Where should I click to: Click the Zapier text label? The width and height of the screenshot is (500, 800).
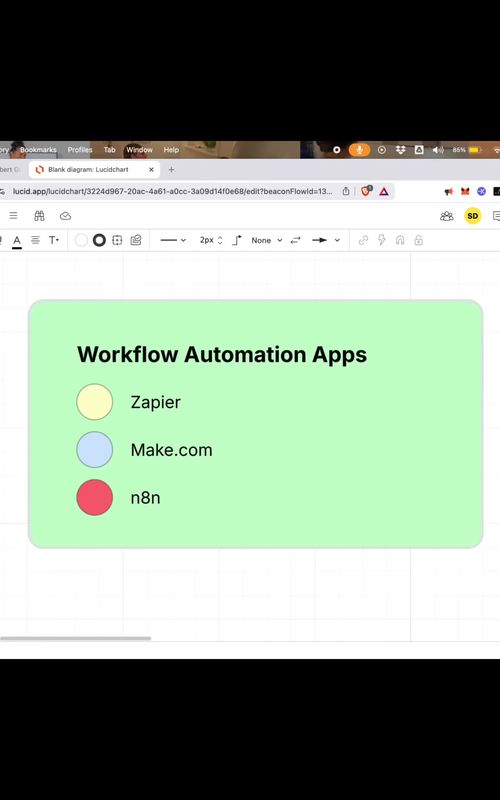(x=156, y=403)
